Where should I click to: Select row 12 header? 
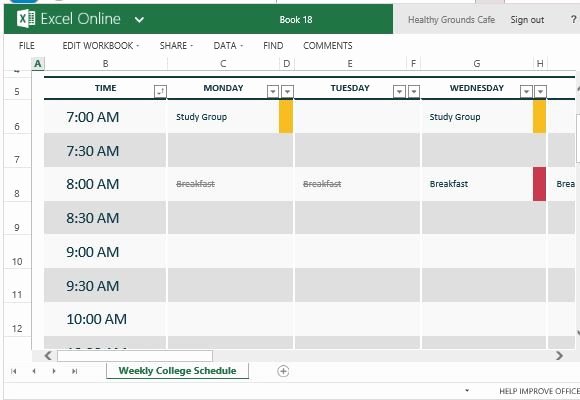pos(17,320)
